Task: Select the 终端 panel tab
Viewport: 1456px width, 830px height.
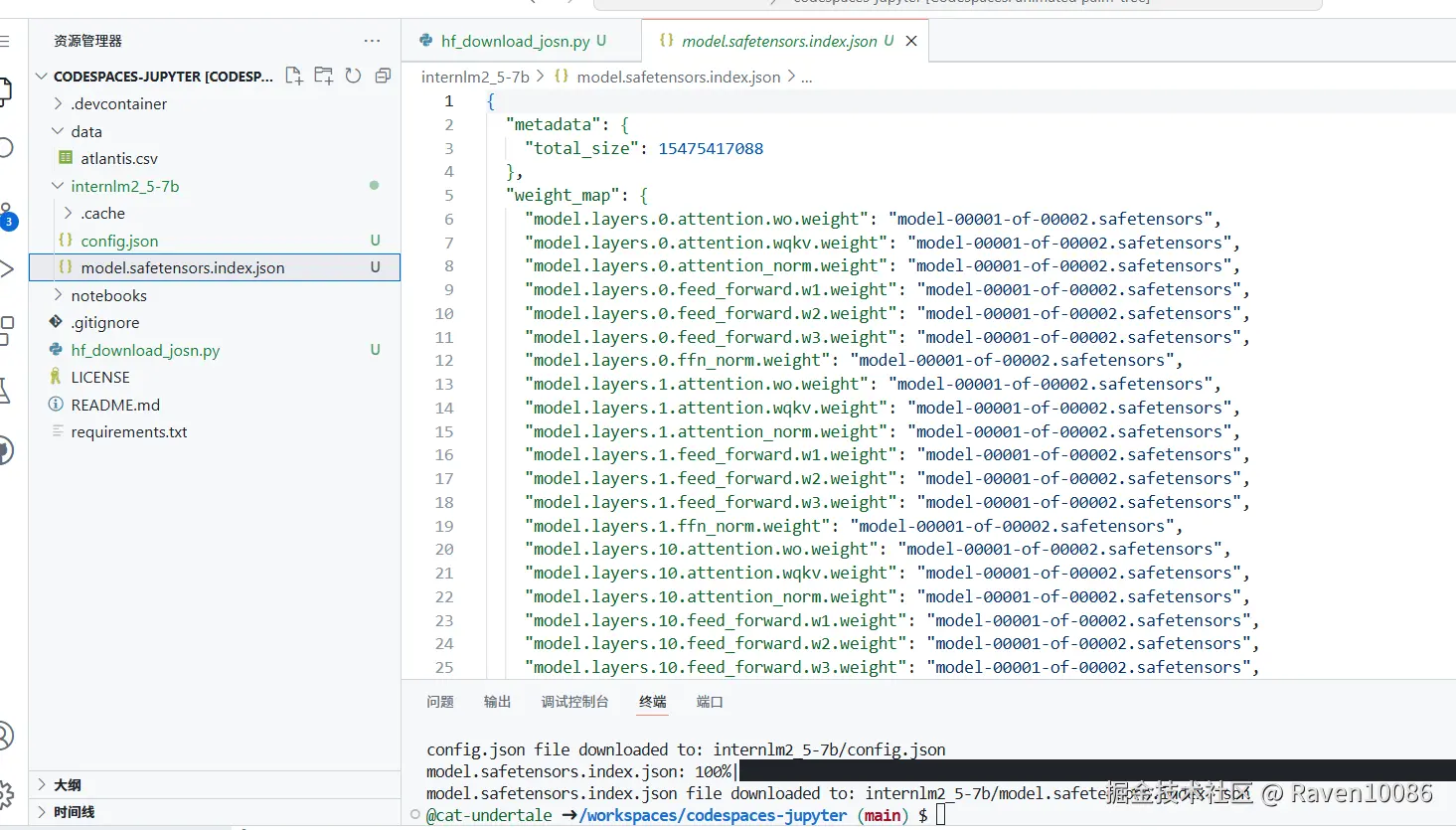Action: click(x=653, y=702)
